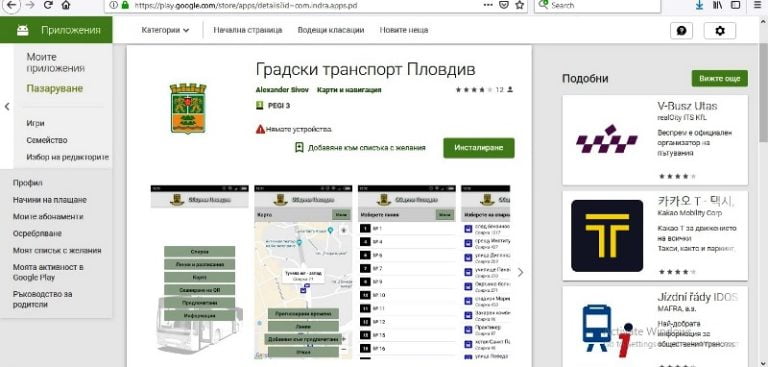
Task: Open the browser hamburger menu
Action: click(x=758, y=5)
